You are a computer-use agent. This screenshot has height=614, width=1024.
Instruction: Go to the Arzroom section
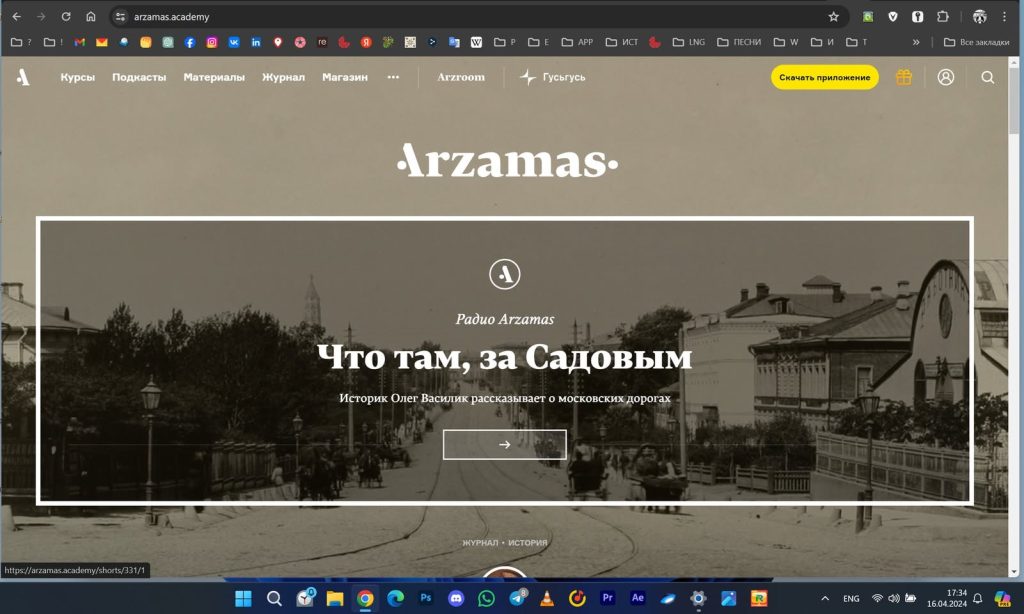461,77
